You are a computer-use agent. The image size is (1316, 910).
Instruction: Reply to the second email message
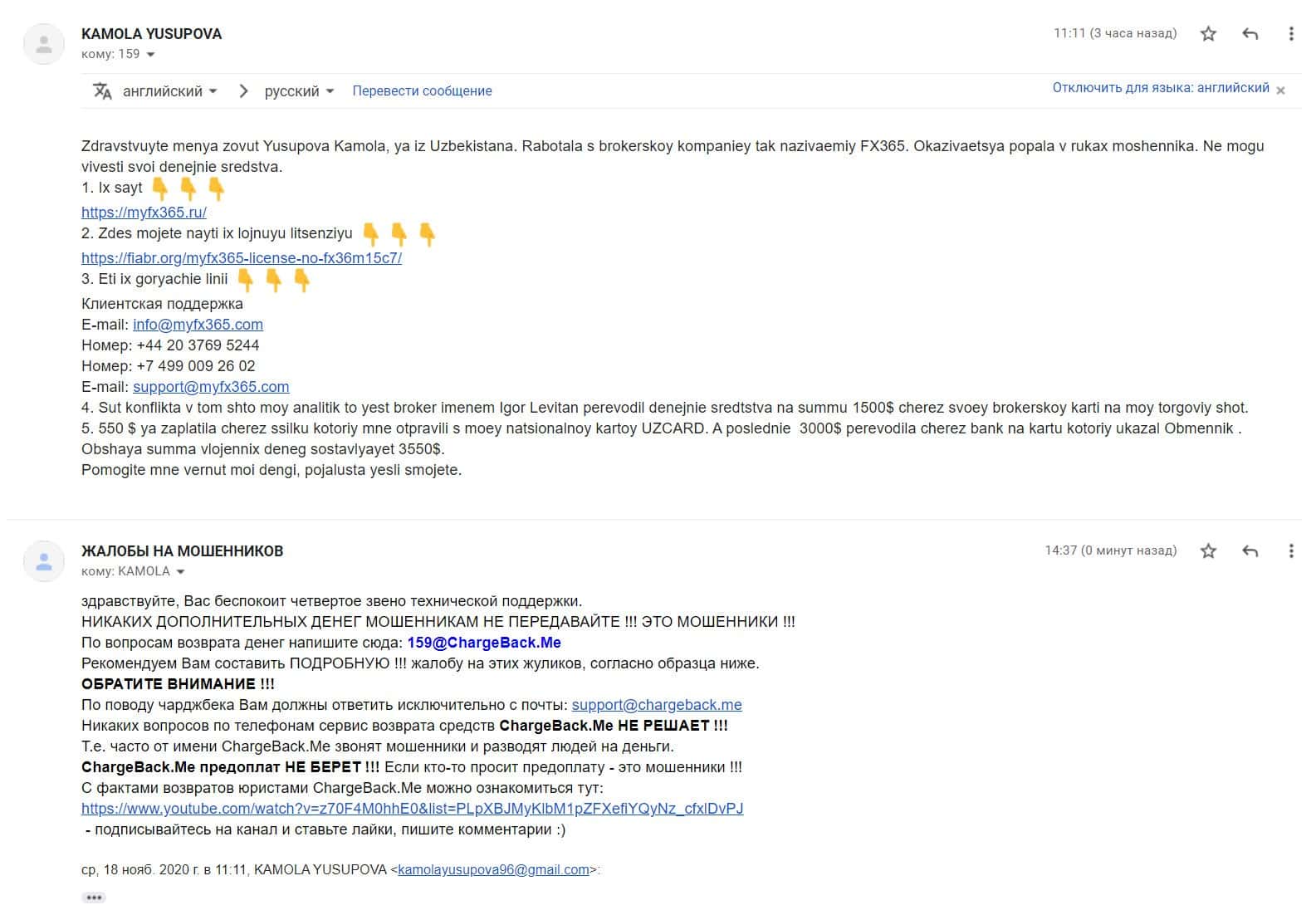tap(1250, 550)
